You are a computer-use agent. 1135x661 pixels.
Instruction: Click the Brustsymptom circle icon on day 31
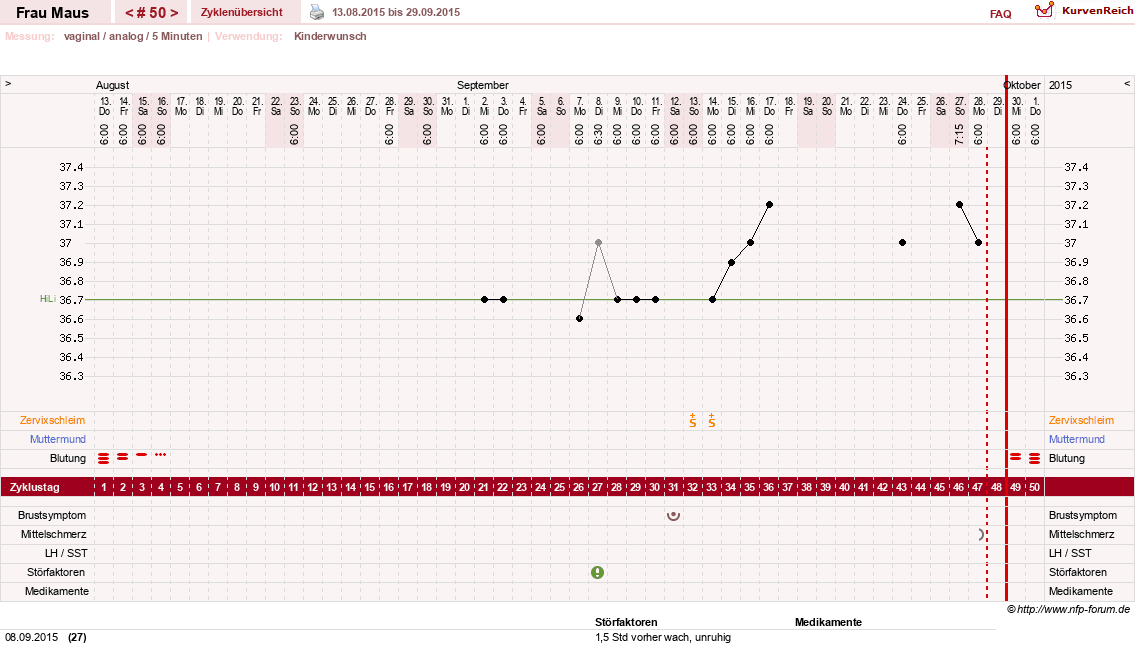click(x=673, y=515)
